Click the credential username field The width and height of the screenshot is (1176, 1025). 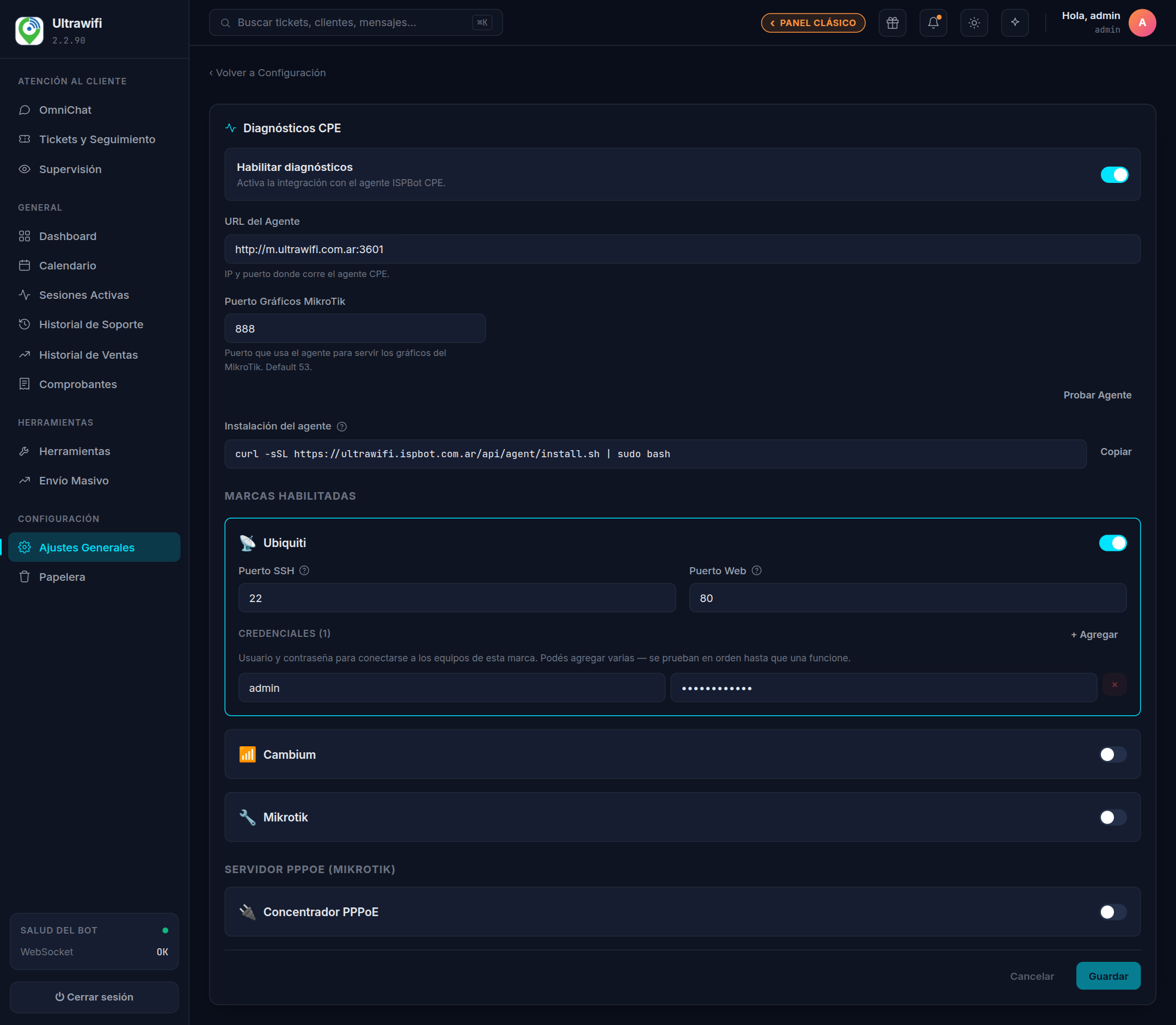[452, 688]
